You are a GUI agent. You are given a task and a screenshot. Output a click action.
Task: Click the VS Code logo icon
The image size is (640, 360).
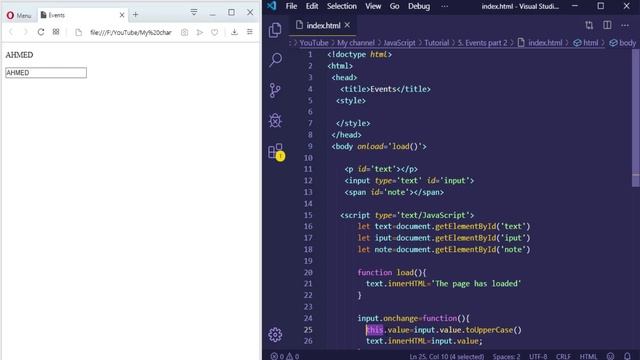[271, 6]
